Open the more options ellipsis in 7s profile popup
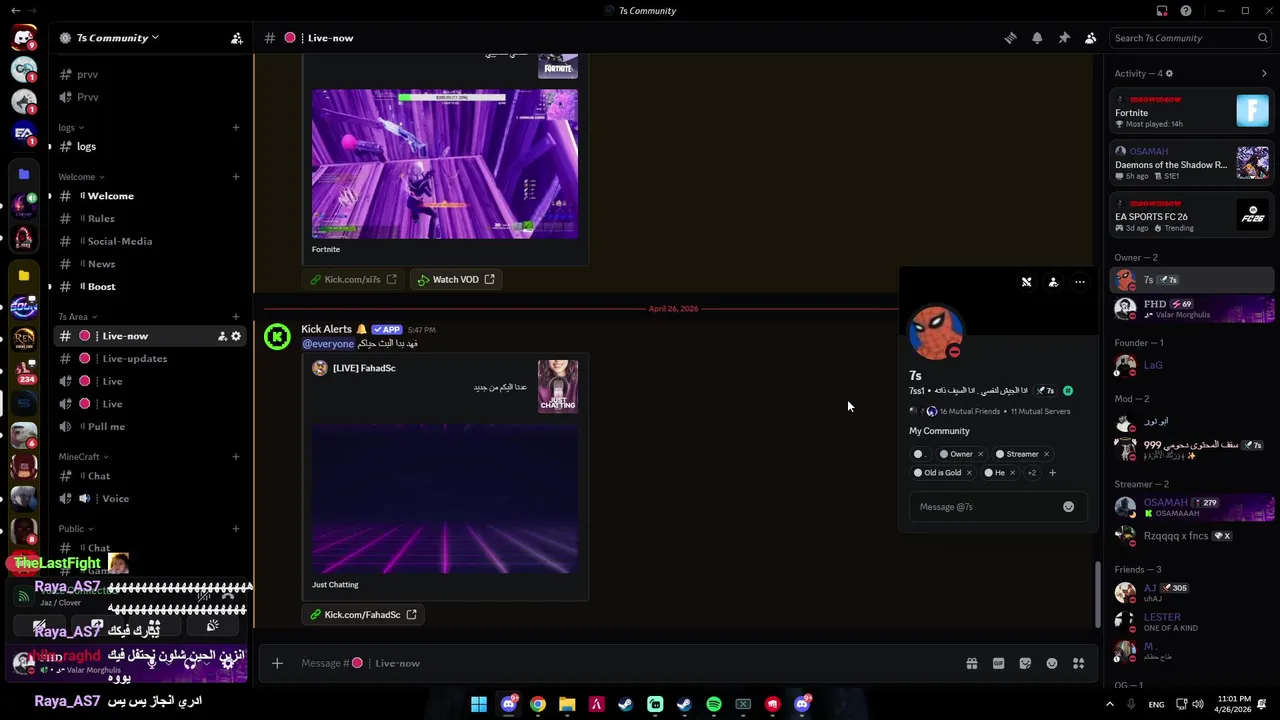Viewport: 1280px width, 720px height. (x=1080, y=282)
